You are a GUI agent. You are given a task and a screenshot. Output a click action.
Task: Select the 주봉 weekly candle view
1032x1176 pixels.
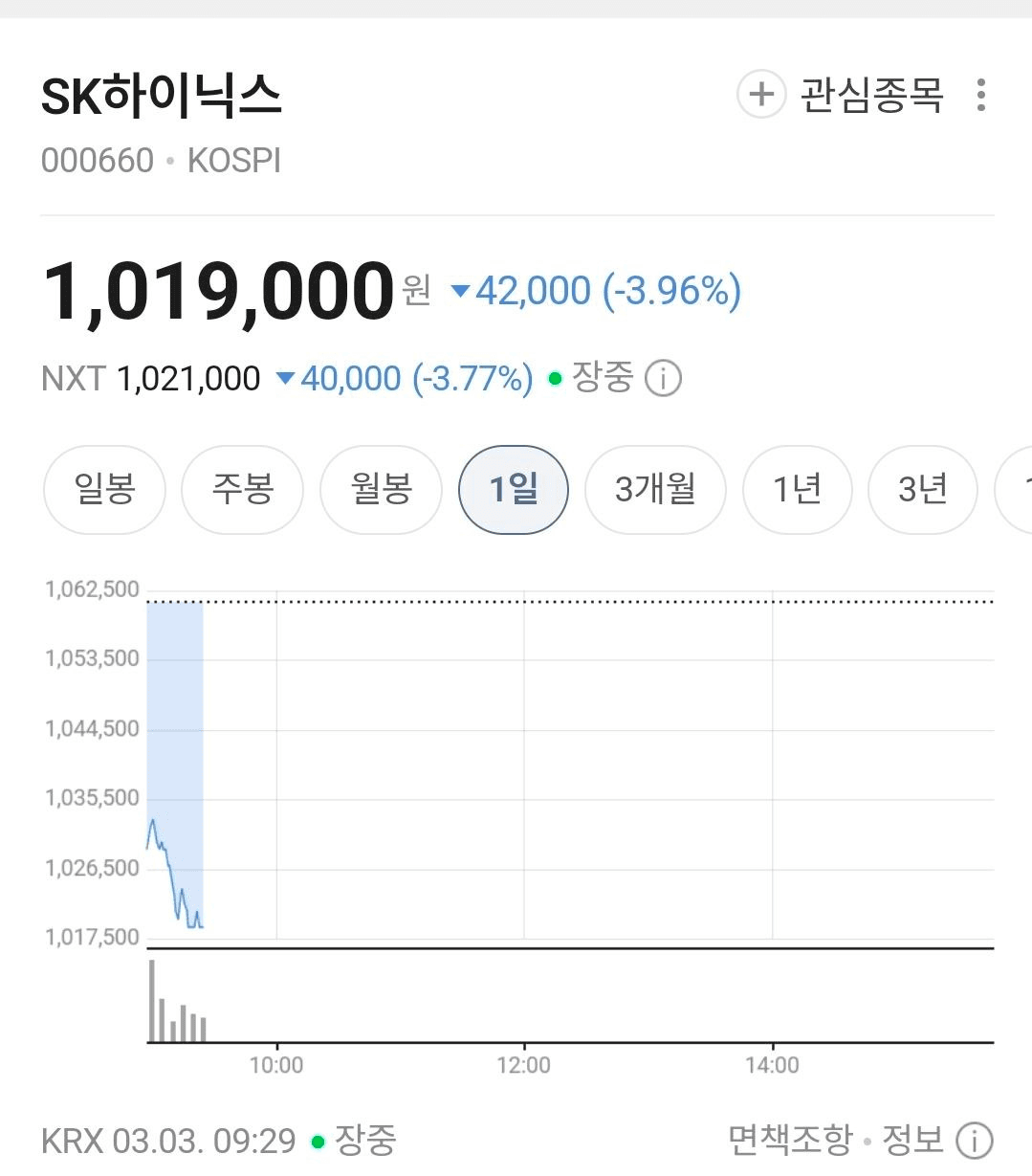pyautogui.click(x=242, y=489)
